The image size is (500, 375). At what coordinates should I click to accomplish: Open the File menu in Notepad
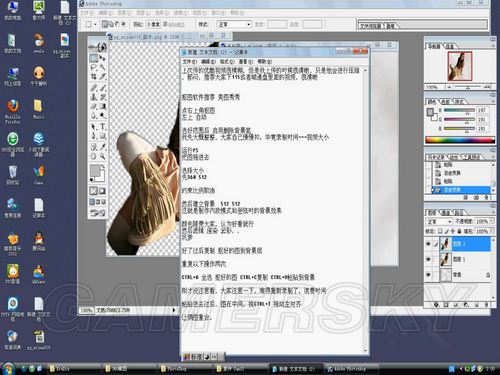(189, 62)
